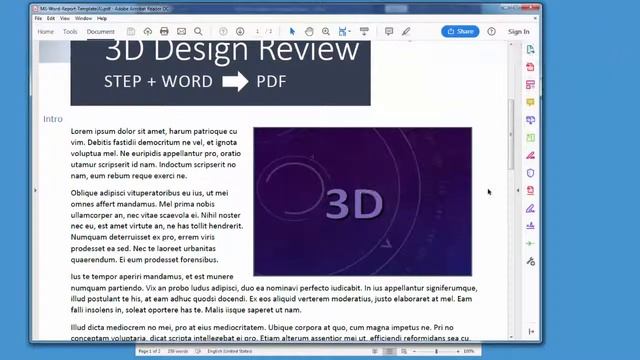Open the Redact tool in right pane

point(530,155)
